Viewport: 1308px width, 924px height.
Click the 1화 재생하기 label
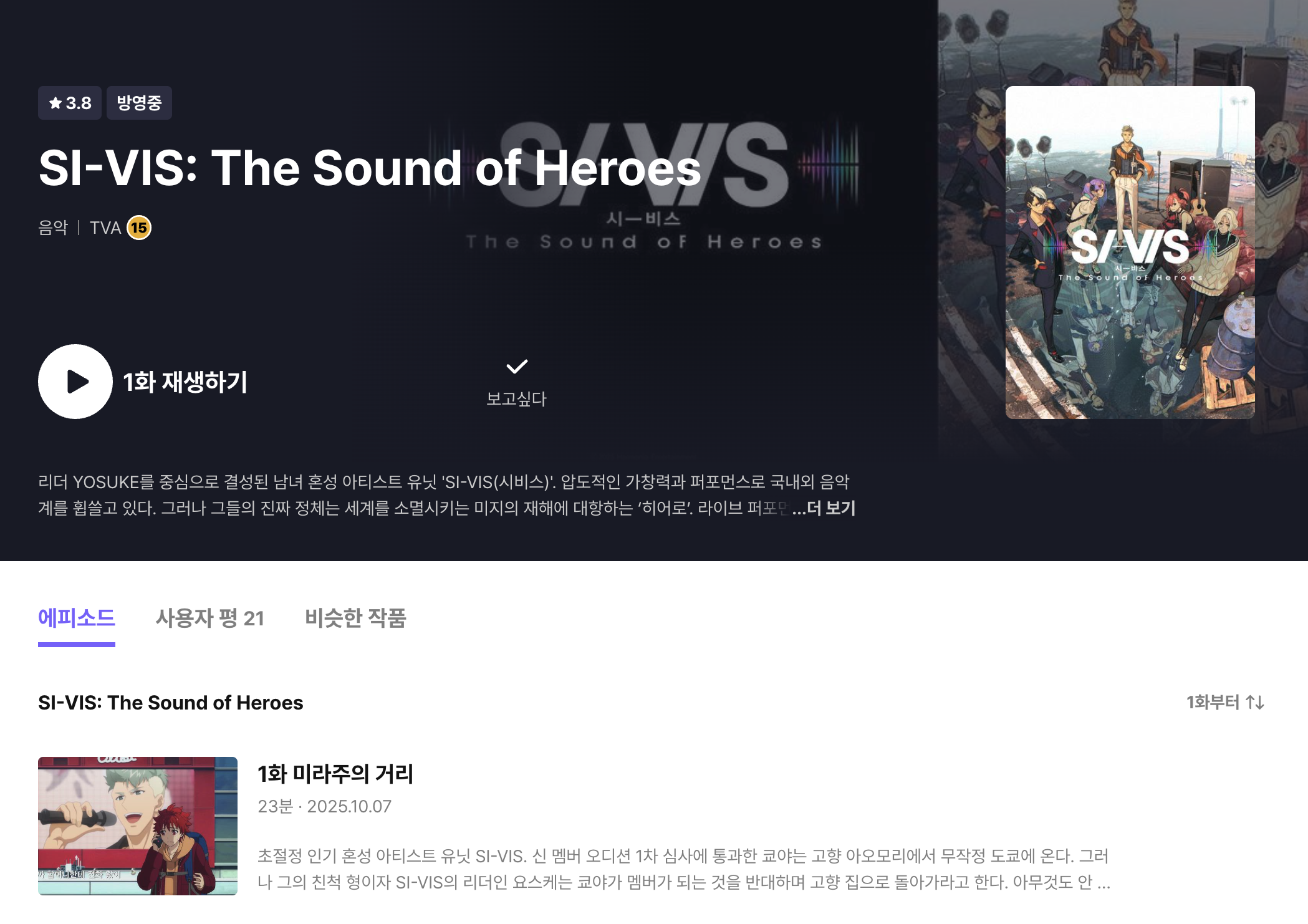[x=185, y=382]
